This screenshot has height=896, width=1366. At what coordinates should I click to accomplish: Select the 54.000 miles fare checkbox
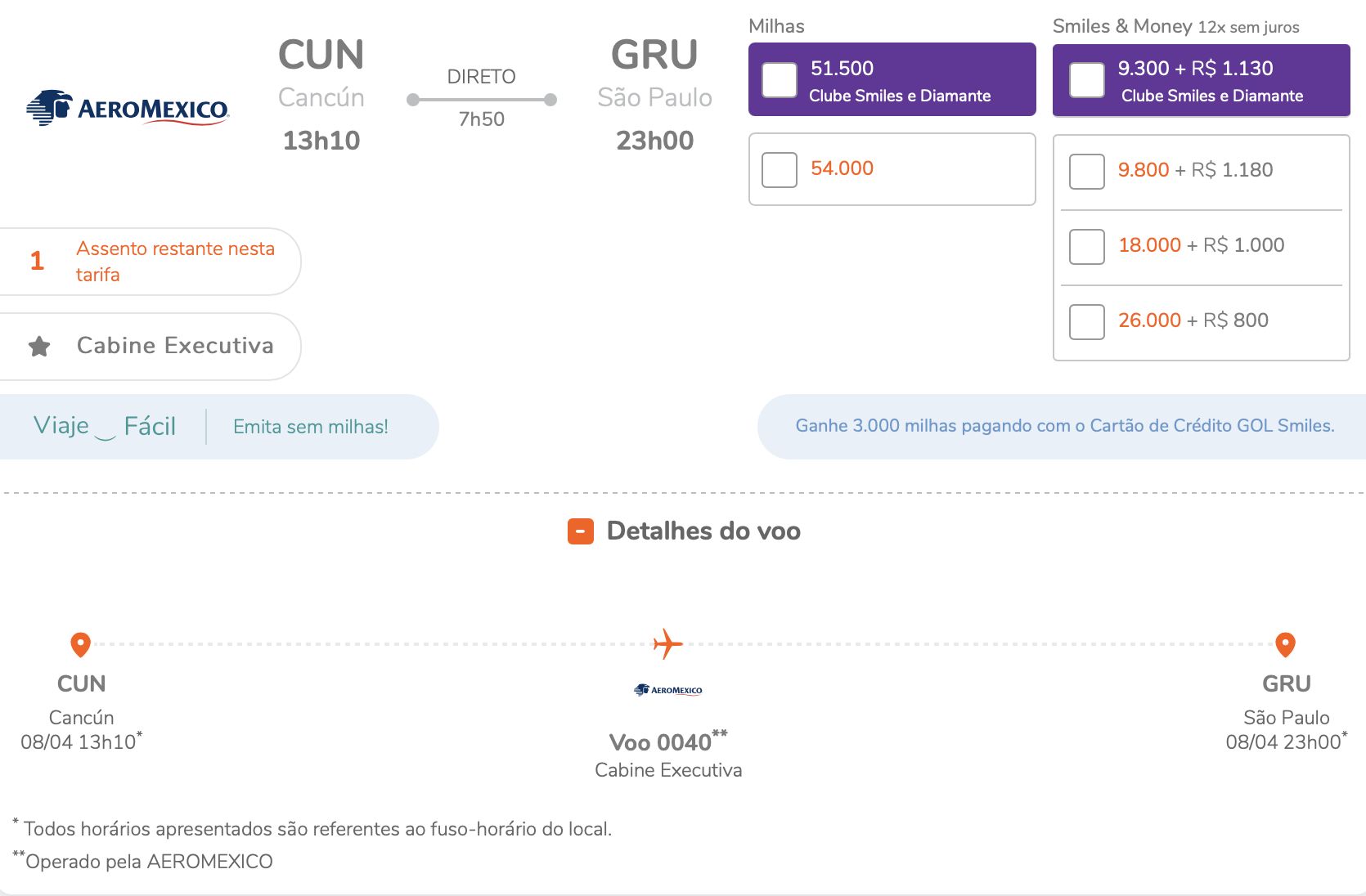(x=780, y=170)
